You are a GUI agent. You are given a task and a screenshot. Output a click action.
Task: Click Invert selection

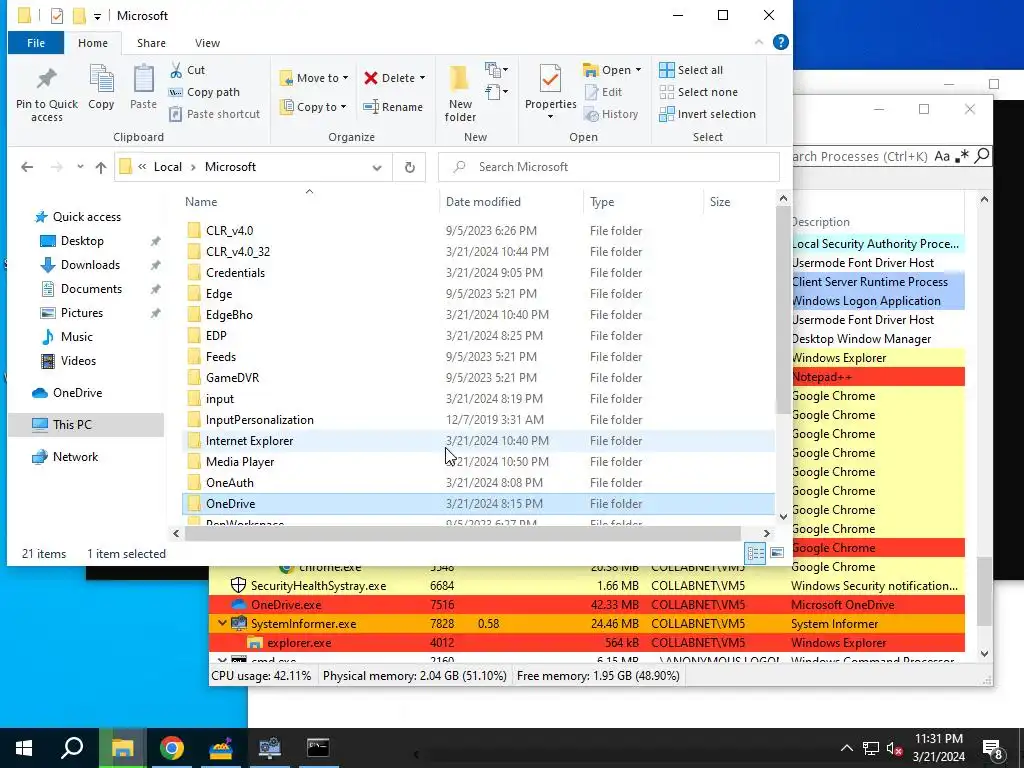[707, 114]
